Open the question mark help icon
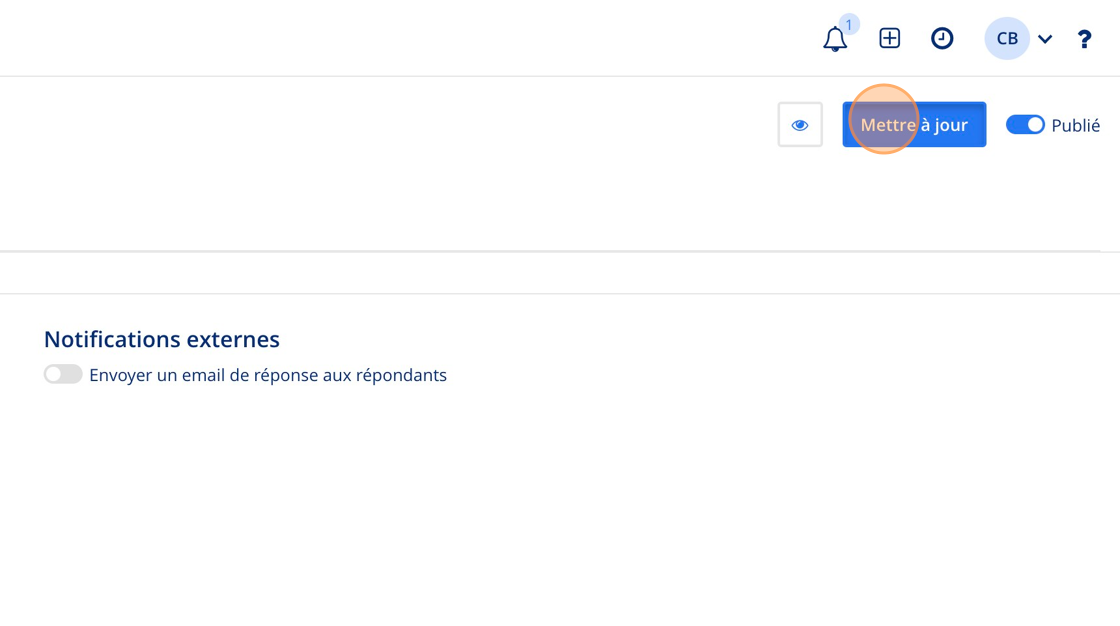 1084,39
